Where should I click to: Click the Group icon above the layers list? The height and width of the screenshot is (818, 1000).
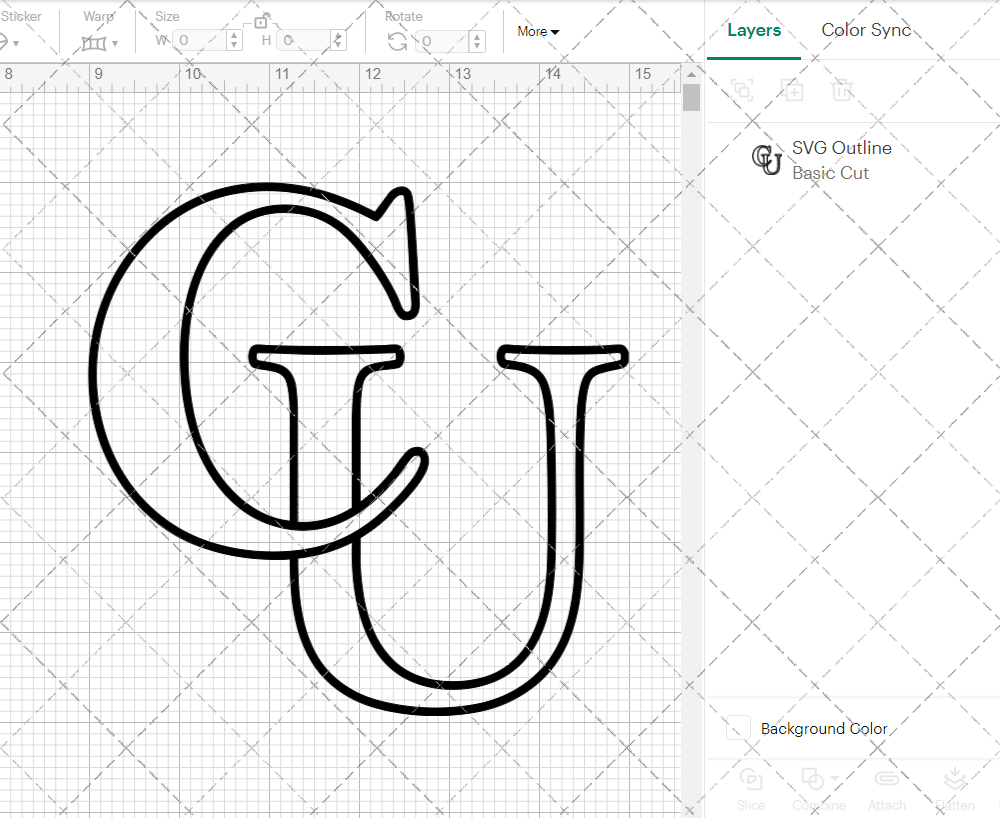(743, 91)
